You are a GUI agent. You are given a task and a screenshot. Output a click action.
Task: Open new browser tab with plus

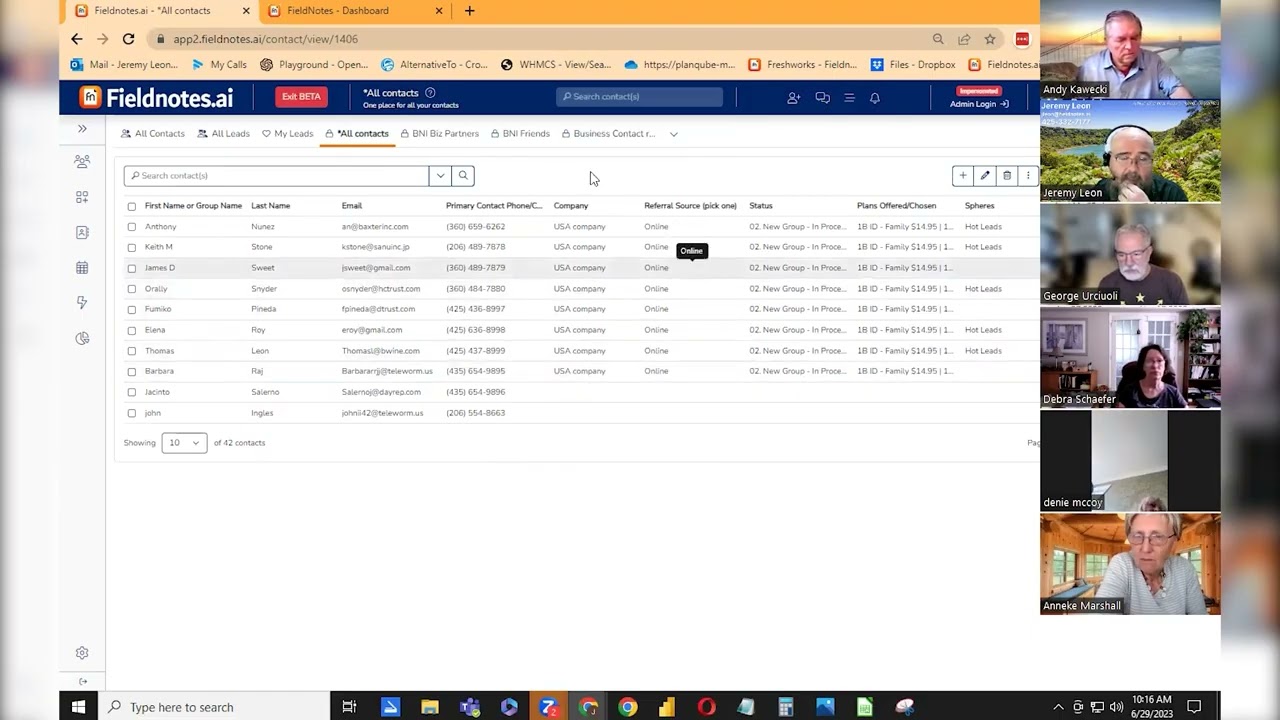tap(470, 11)
